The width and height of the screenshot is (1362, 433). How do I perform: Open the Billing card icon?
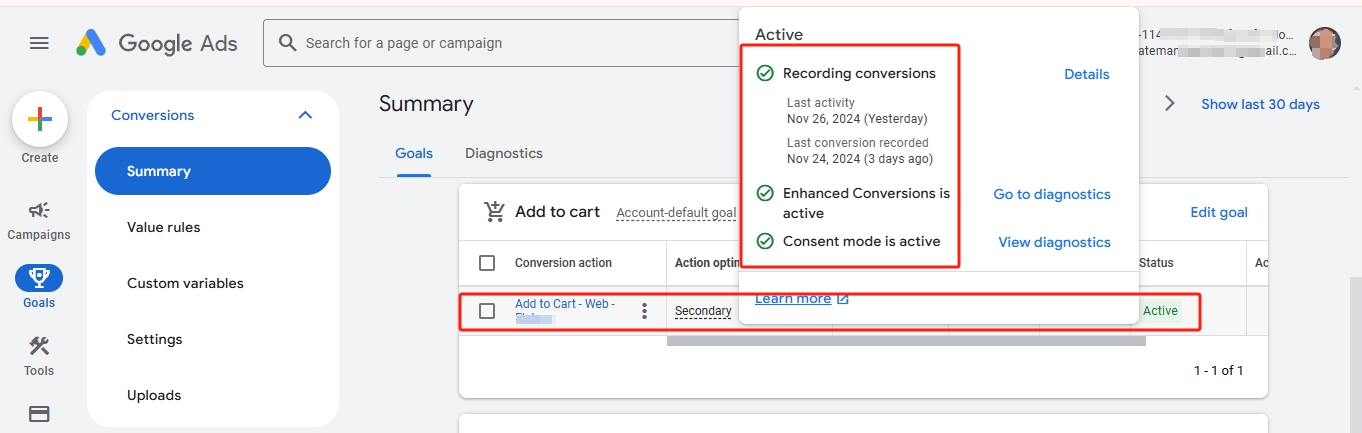click(x=39, y=414)
